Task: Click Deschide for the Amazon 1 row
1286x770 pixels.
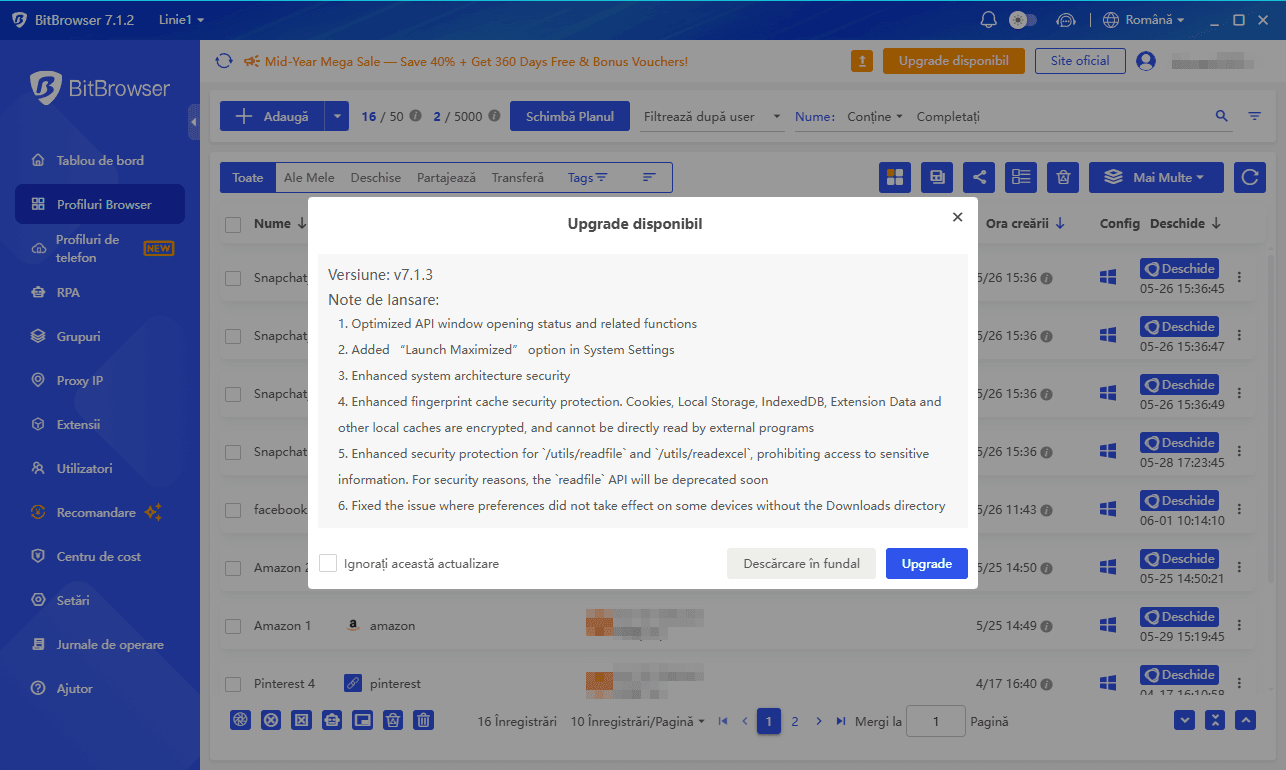Action: tap(1179, 616)
